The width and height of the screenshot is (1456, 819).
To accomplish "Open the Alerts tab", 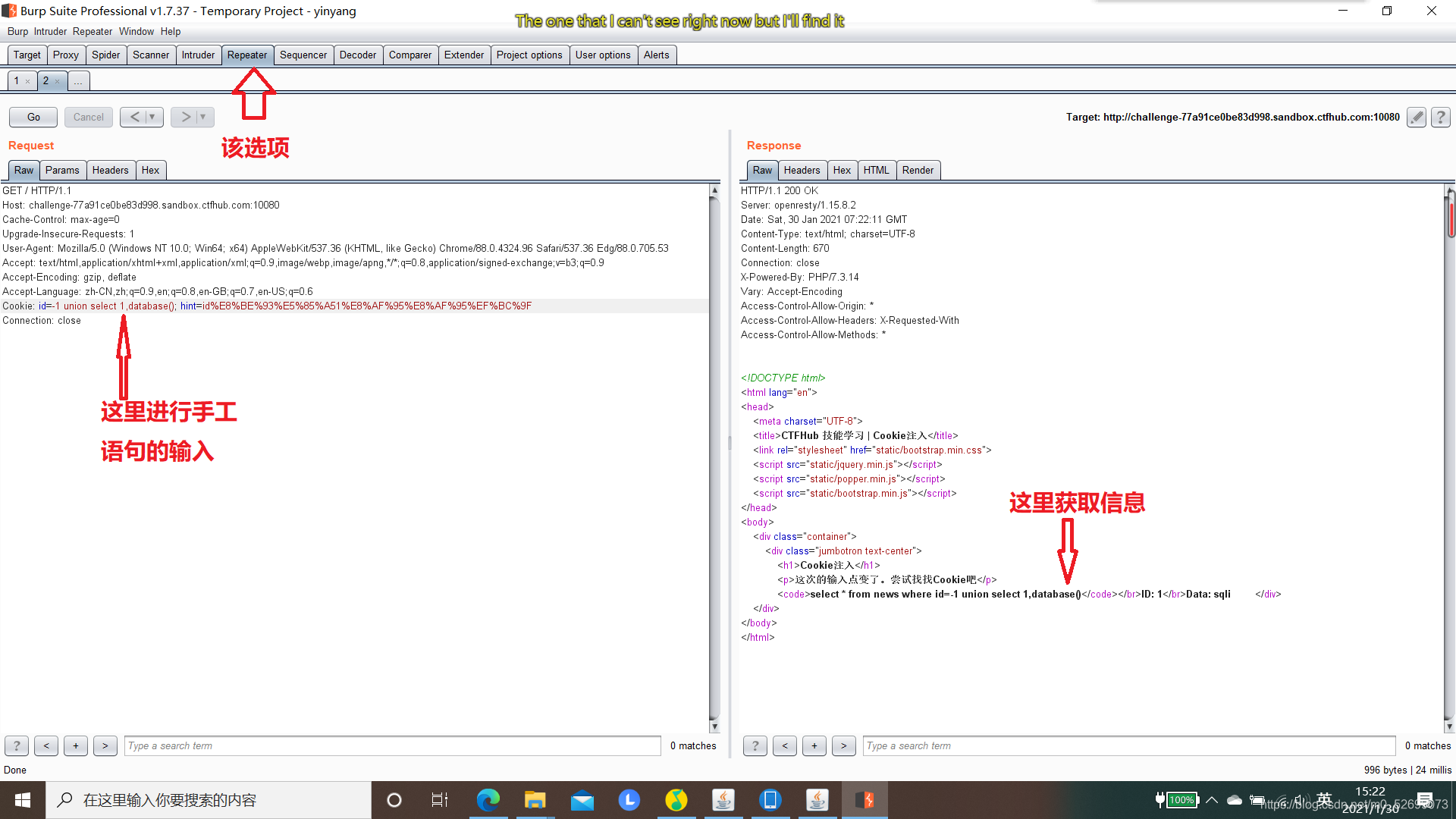I will tap(657, 55).
